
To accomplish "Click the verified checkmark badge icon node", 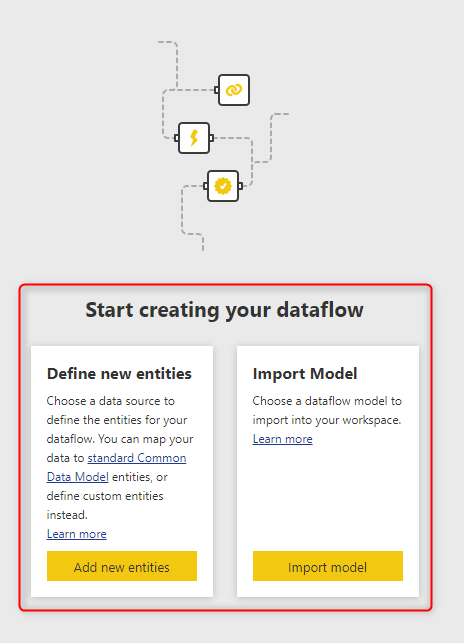I will point(223,186).
